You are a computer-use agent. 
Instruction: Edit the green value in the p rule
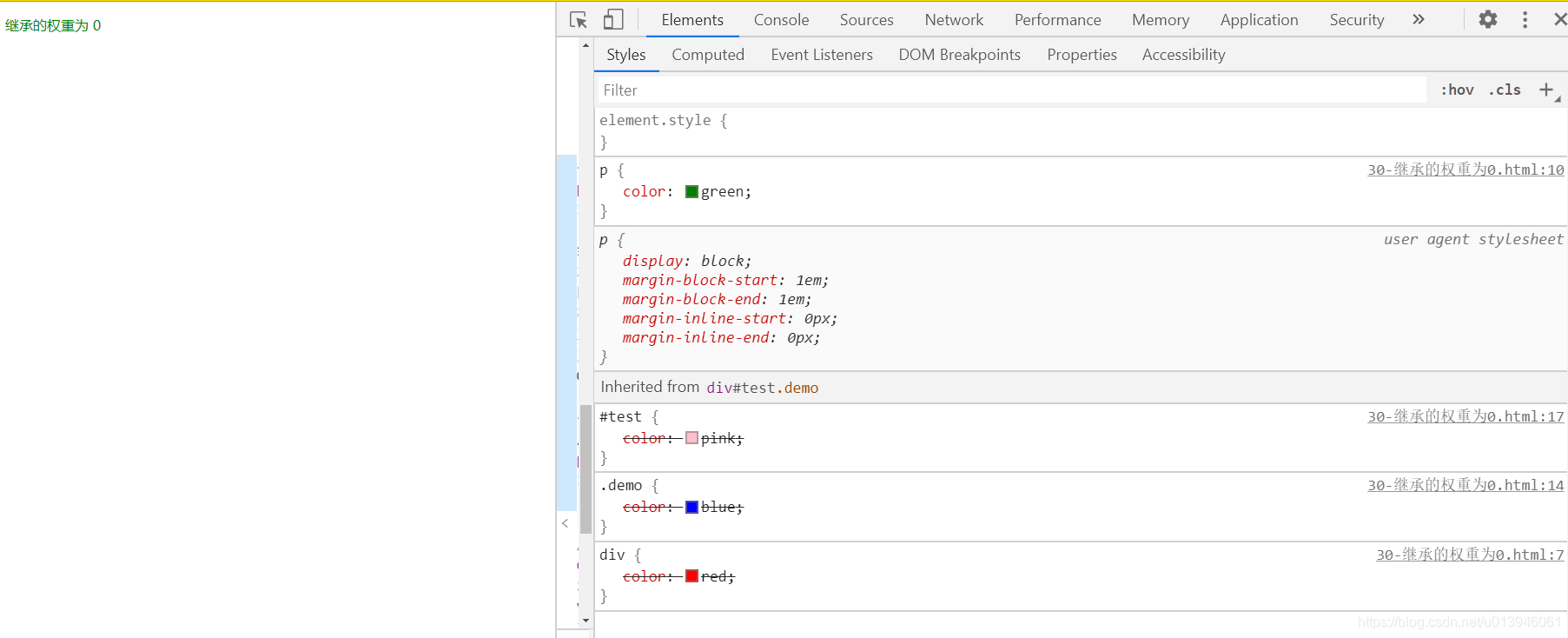click(722, 192)
